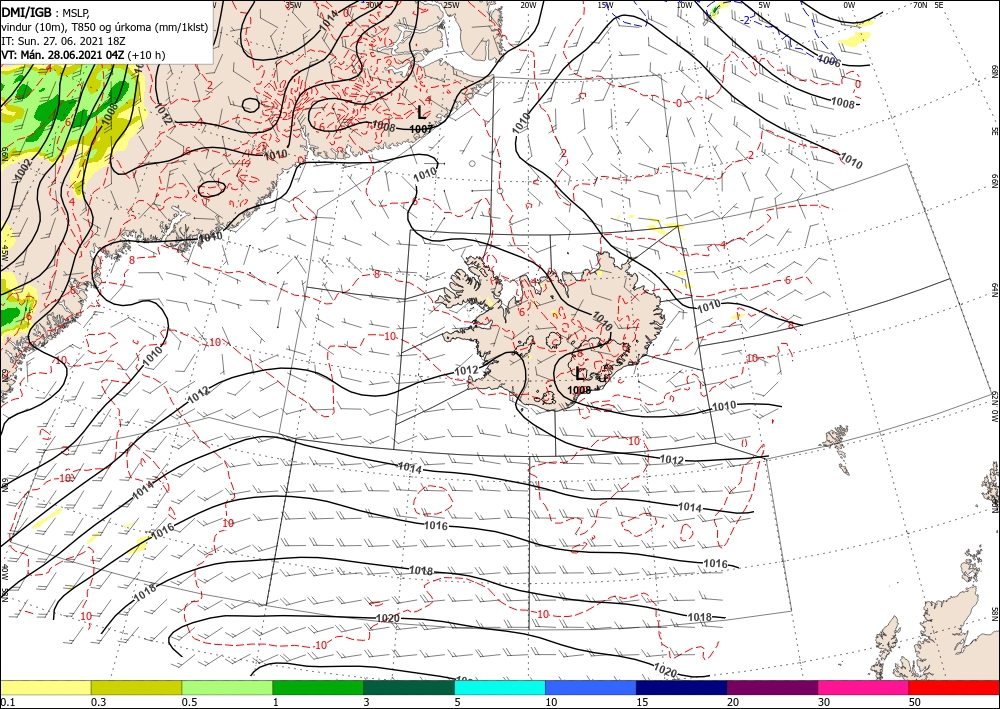Click the "(+10 h)" forecast offset text
This screenshot has width=1000, height=709.
click(146, 55)
